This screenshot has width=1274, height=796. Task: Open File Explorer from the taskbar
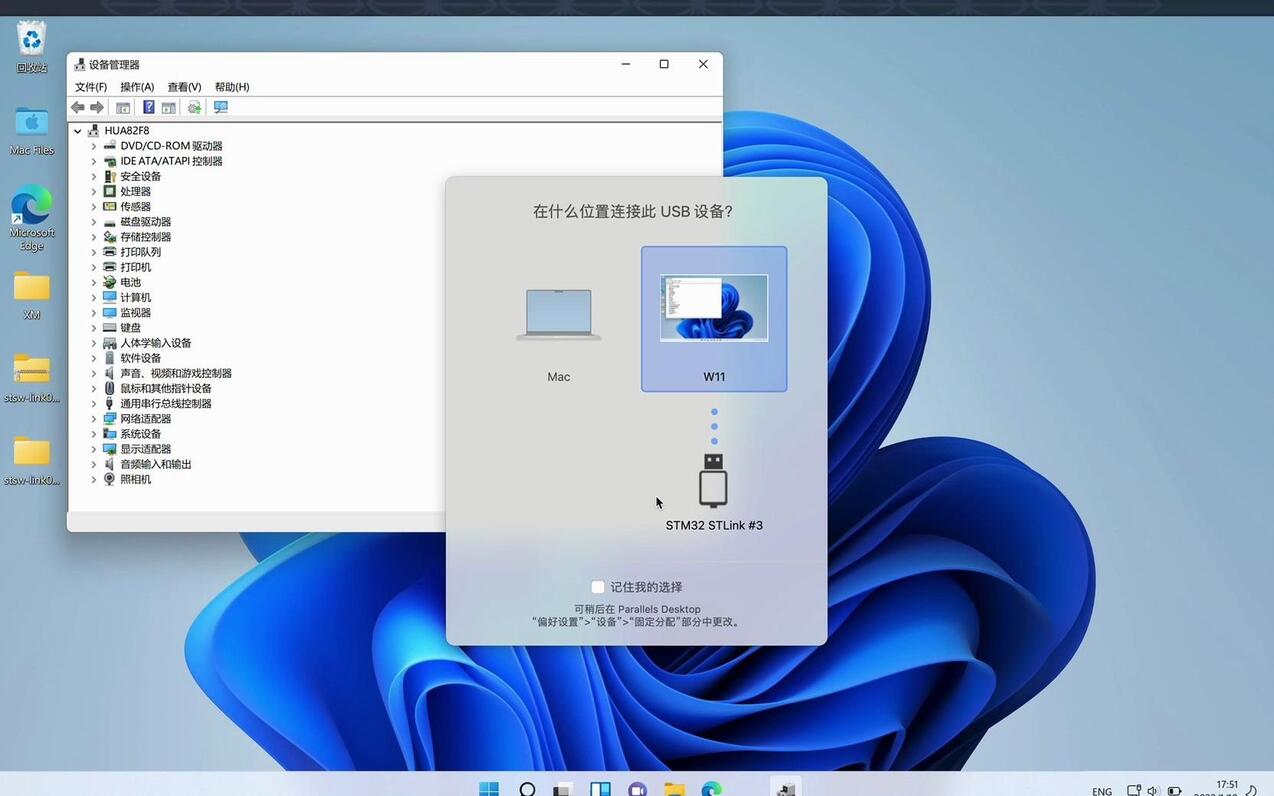click(674, 790)
